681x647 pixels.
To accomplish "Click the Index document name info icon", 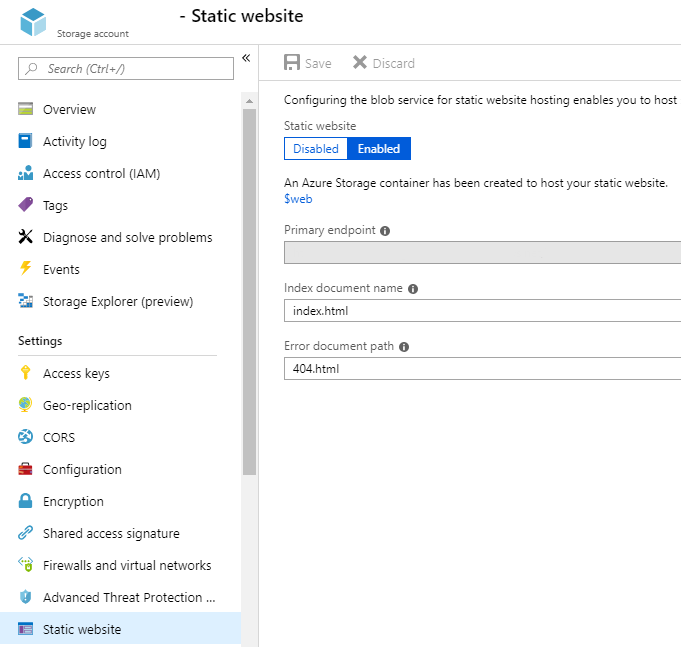I will [x=413, y=289].
